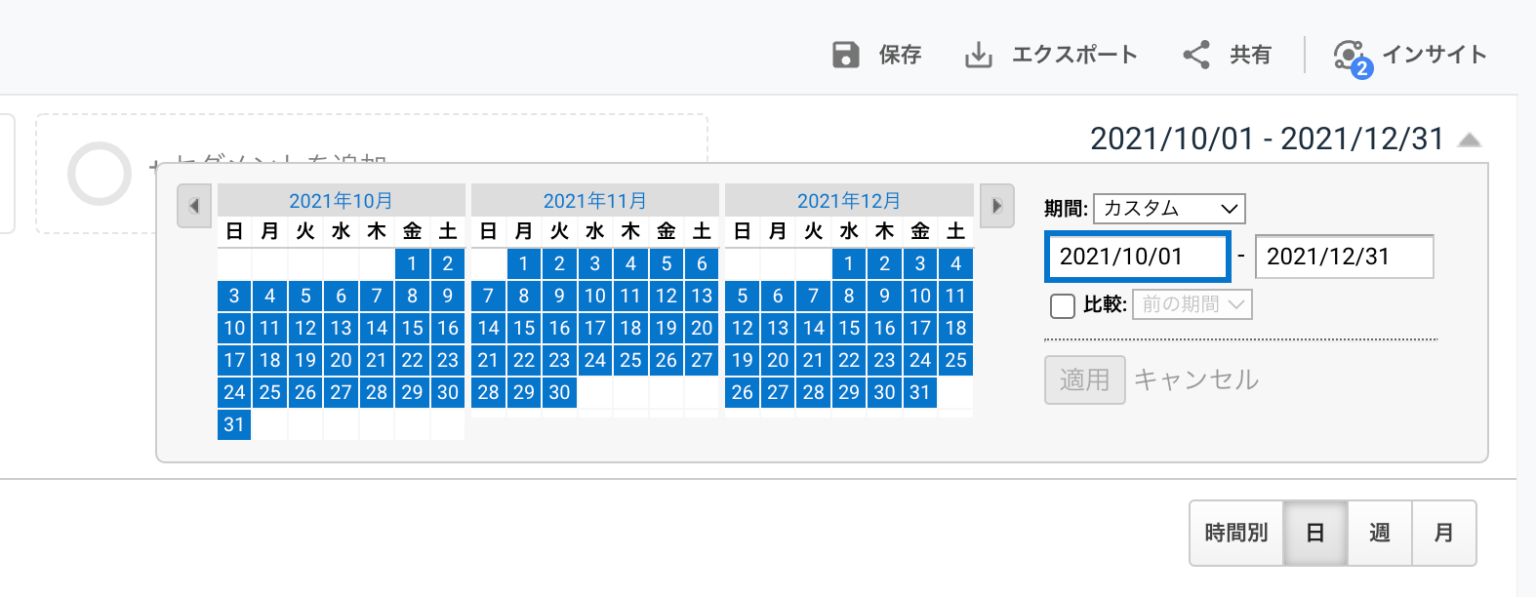Focus the end date field 2021/12/31
Screen dimensions: 1536x597
(x=1345, y=257)
